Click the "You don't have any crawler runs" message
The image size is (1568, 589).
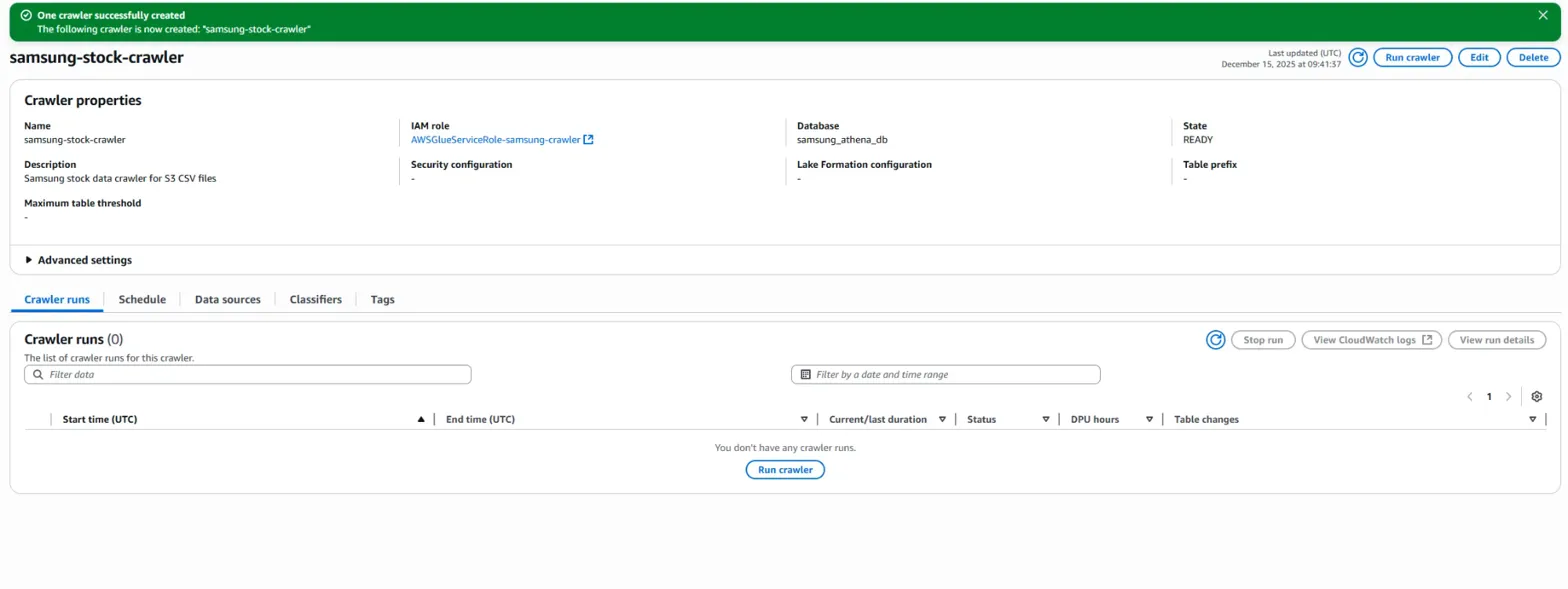(785, 447)
